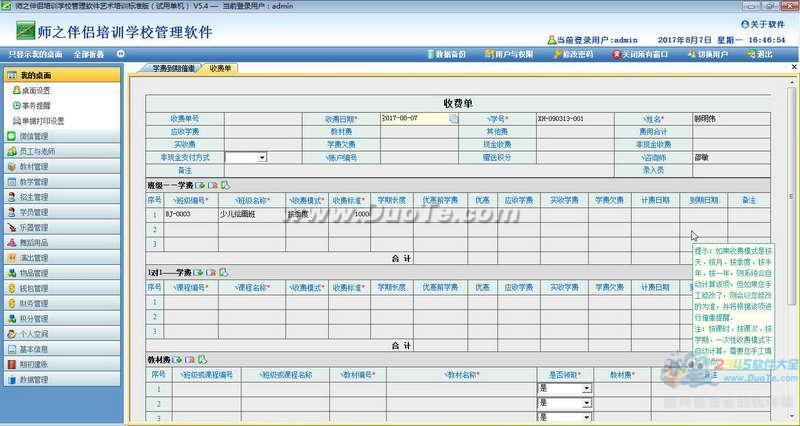Open 单据打印设置 under 我的桌面
800x426 pixels.
click(39, 121)
